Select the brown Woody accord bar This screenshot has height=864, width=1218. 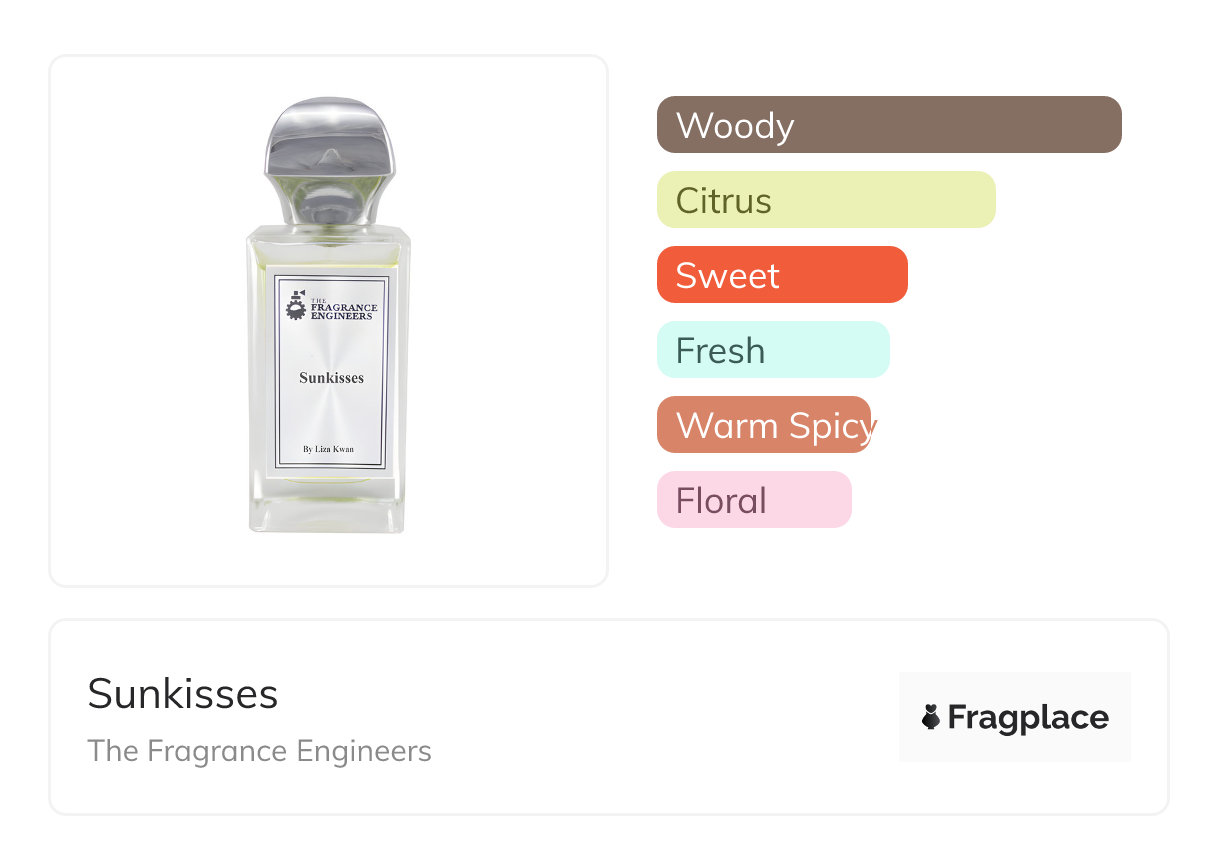click(889, 125)
